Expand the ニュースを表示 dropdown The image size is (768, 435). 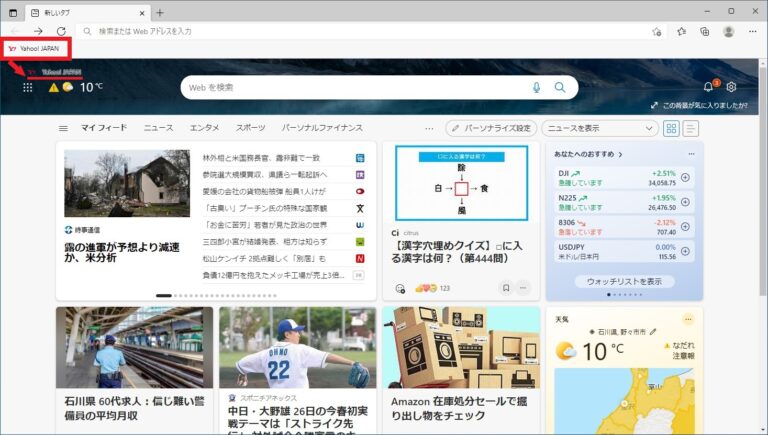pyautogui.click(x=600, y=128)
